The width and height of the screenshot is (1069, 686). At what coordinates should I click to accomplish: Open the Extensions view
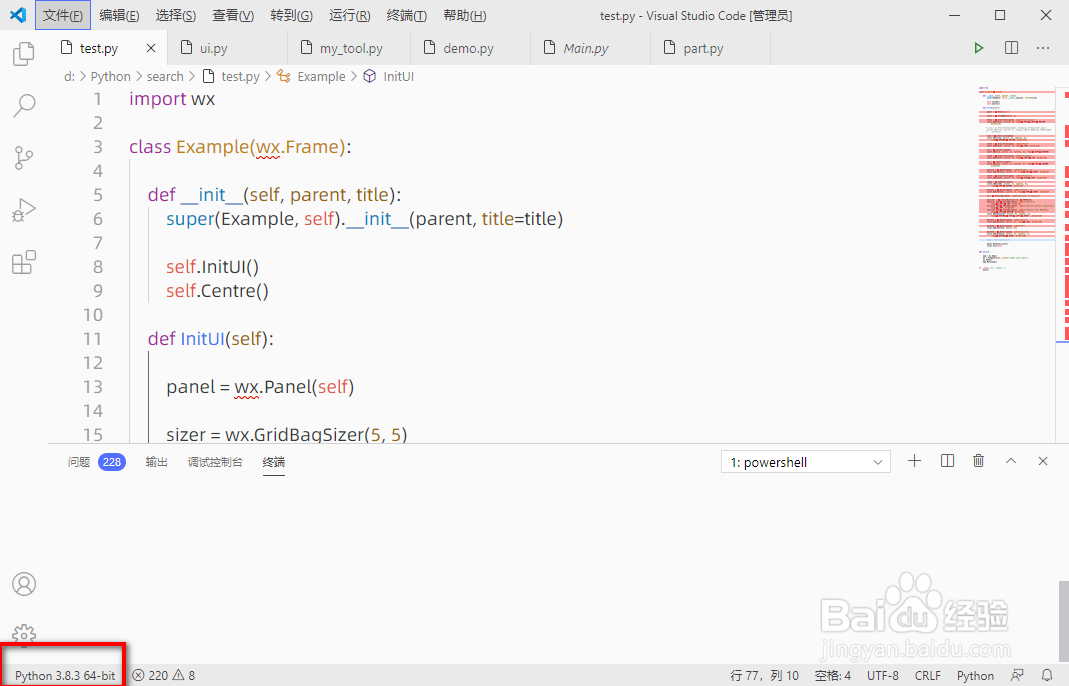point(24,264)
